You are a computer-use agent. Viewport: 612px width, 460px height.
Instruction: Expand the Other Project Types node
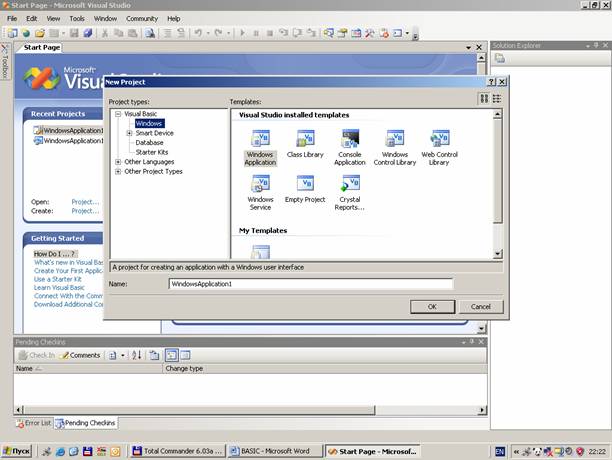(x=118, y=171)
